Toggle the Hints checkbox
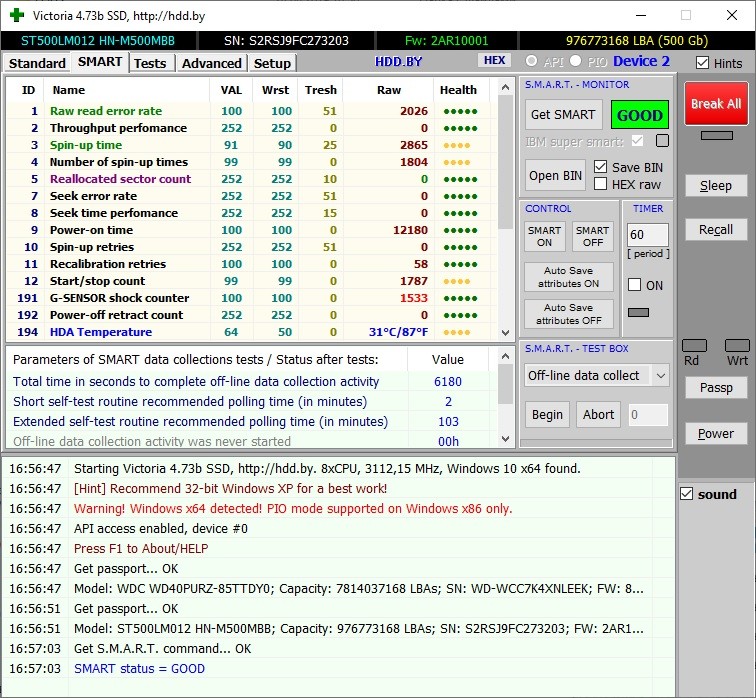 click(x=702, y=63)
